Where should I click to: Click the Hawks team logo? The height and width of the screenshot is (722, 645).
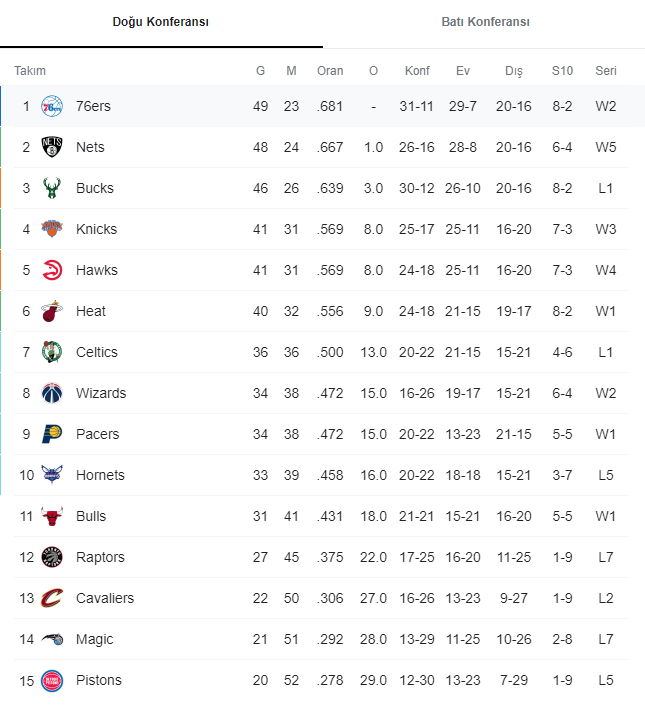coord(52,270)
